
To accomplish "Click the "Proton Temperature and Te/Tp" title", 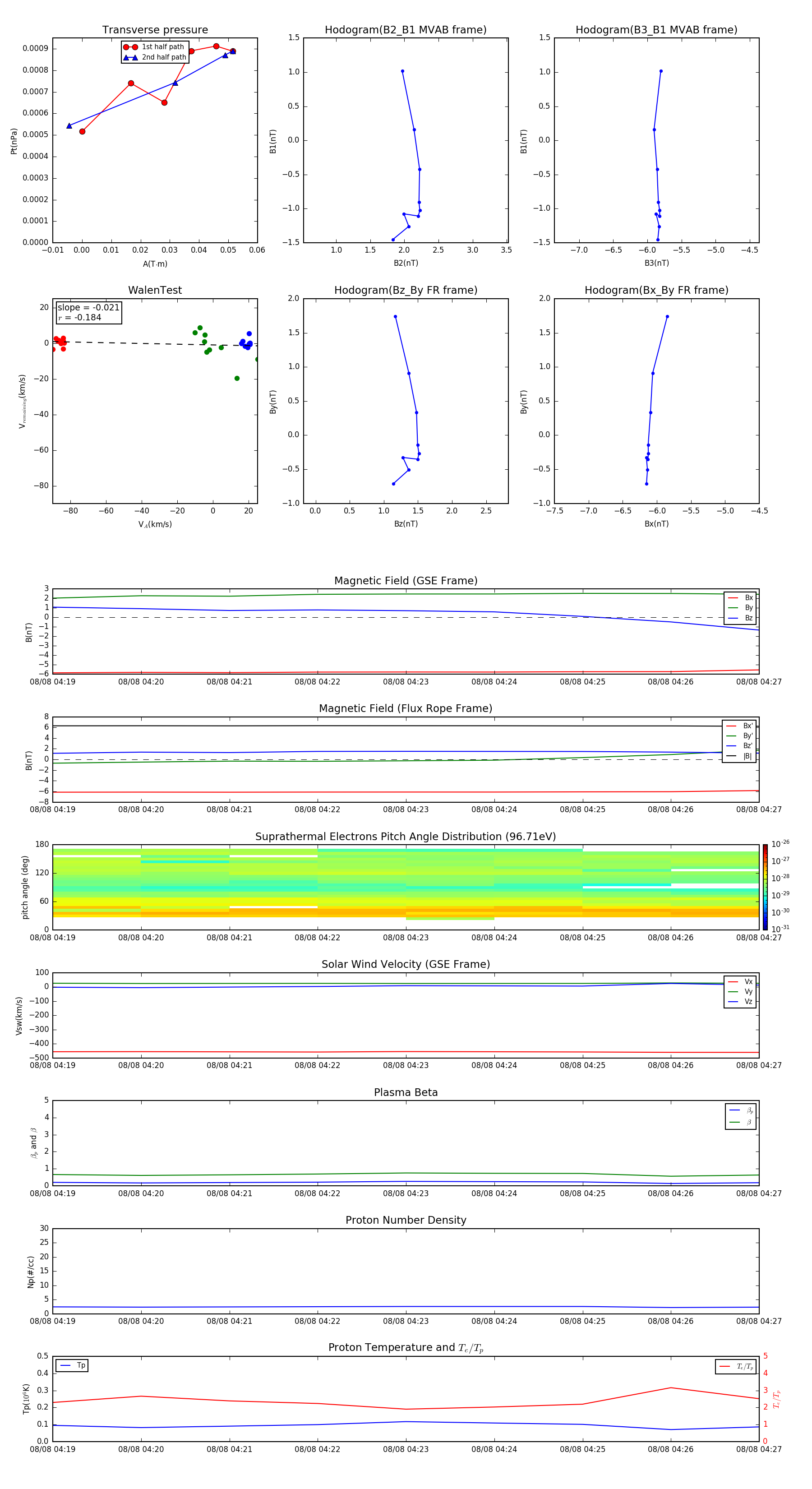I will coord(406,1348).
